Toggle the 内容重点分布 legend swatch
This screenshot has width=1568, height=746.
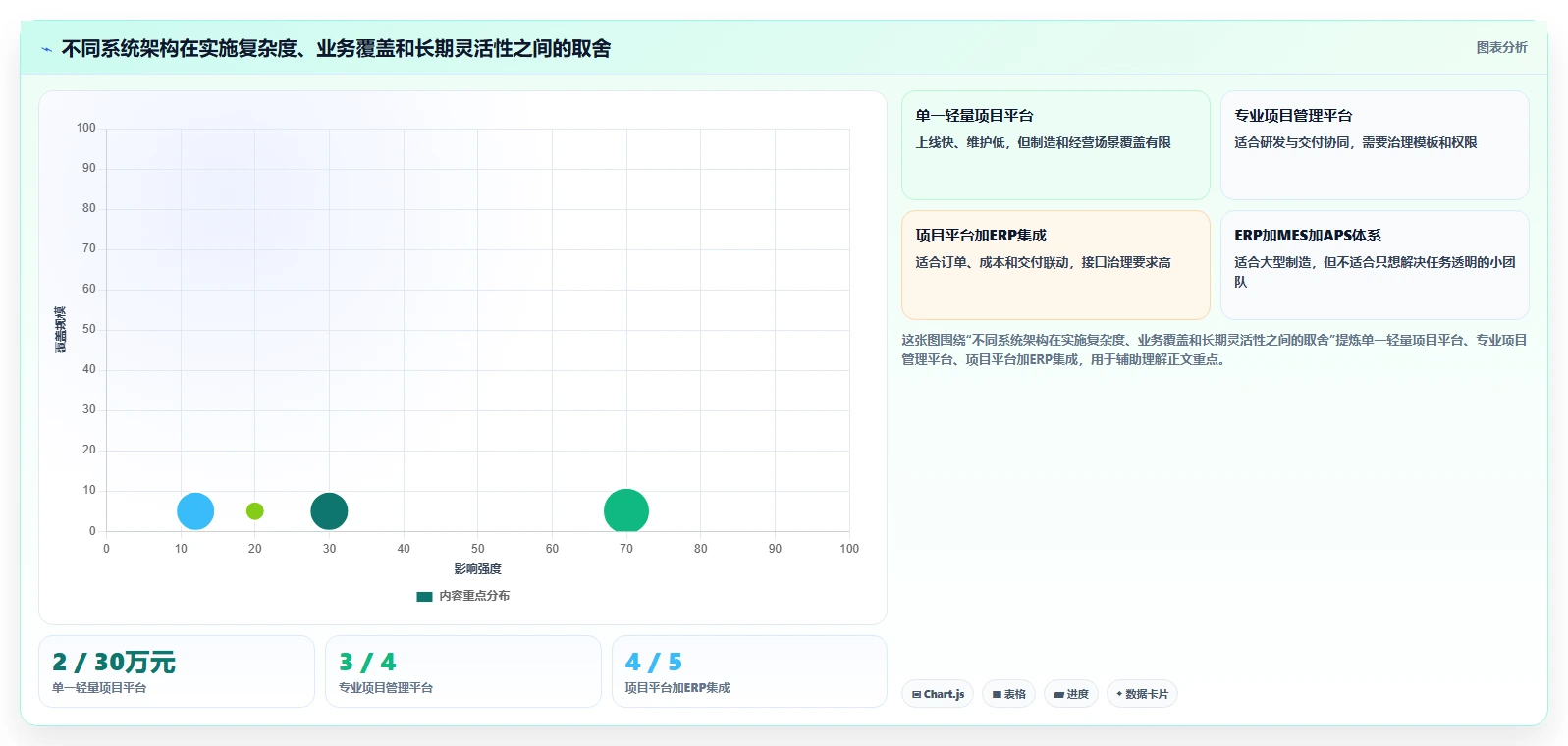[424, 596]
